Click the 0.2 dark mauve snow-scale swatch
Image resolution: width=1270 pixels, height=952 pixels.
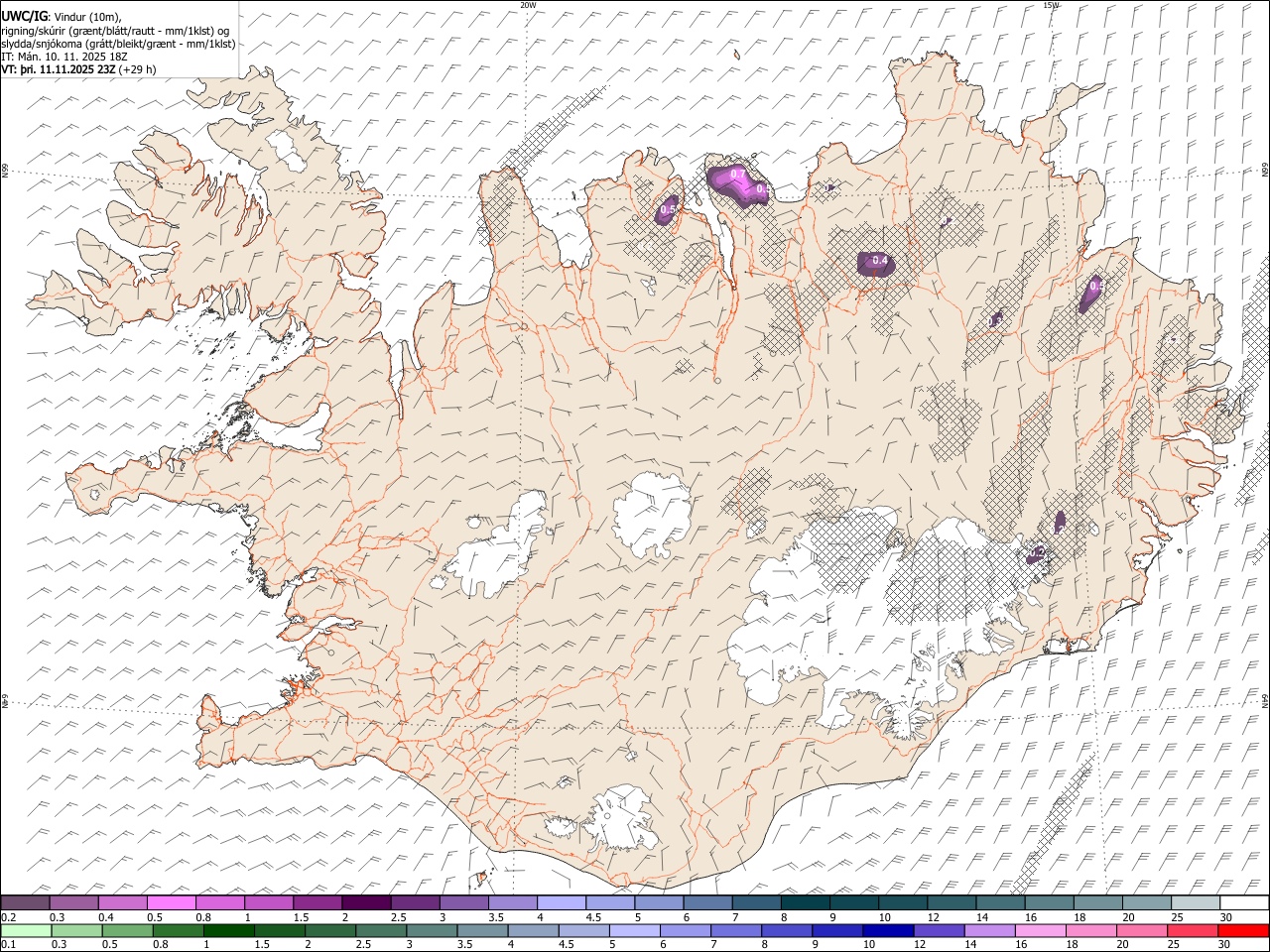[25, 902]
